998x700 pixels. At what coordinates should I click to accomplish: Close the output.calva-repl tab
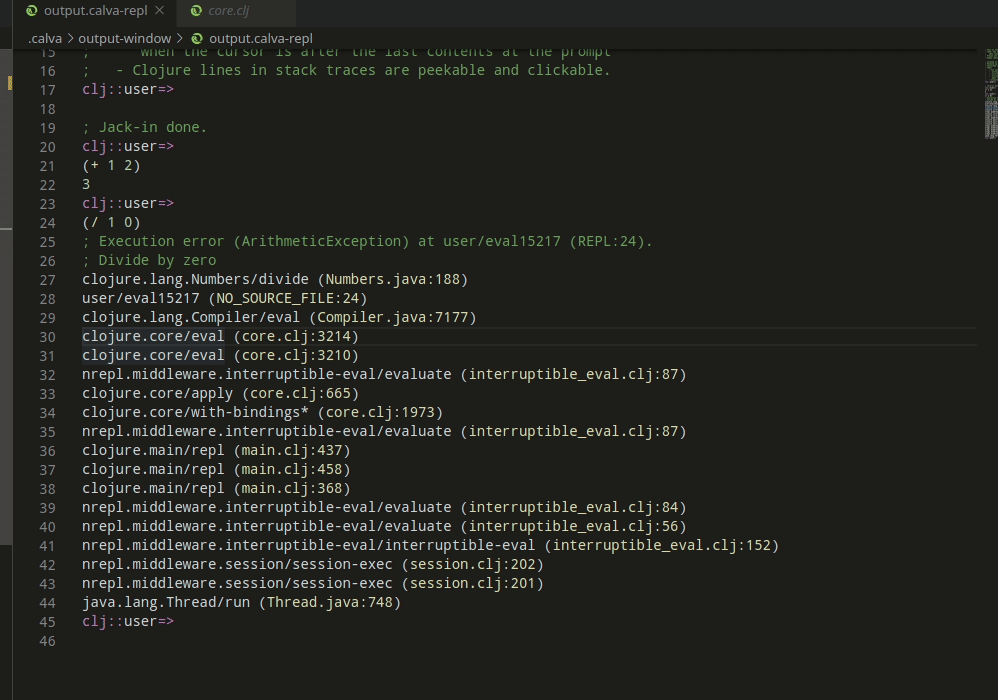[x=160, y=12]
